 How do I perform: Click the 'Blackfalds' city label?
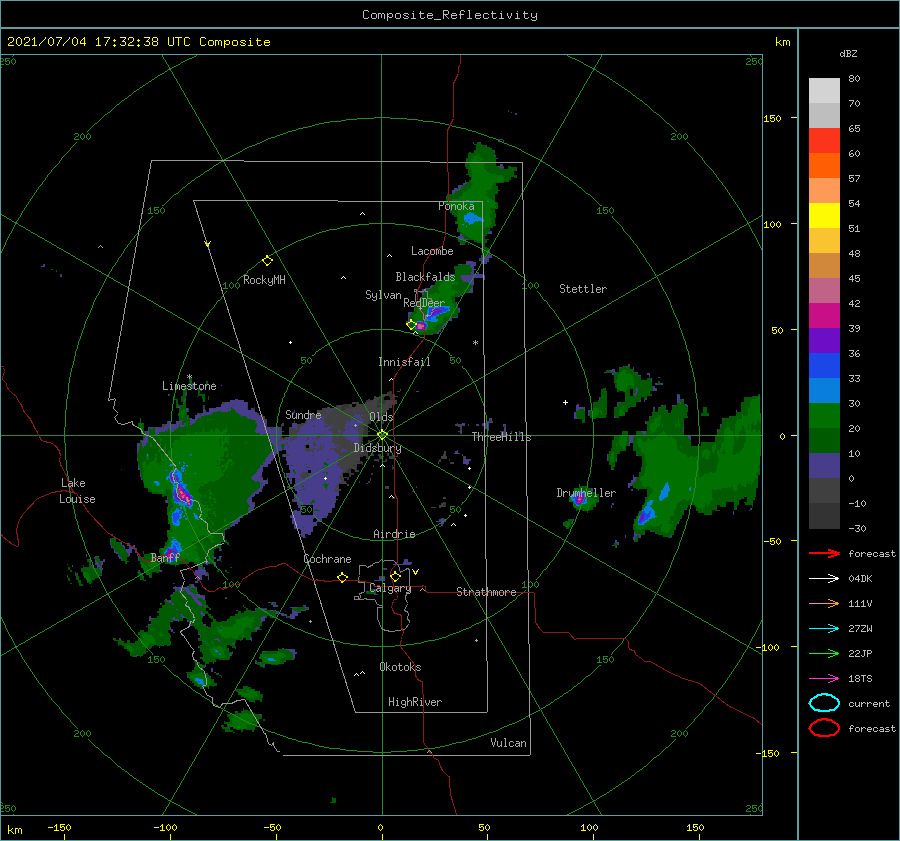425,277
